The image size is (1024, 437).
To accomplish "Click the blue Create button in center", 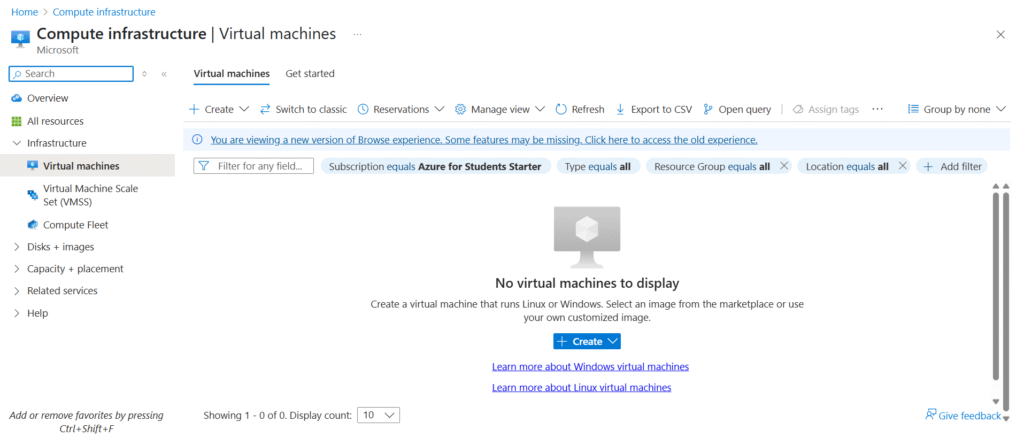I will 586,342.
